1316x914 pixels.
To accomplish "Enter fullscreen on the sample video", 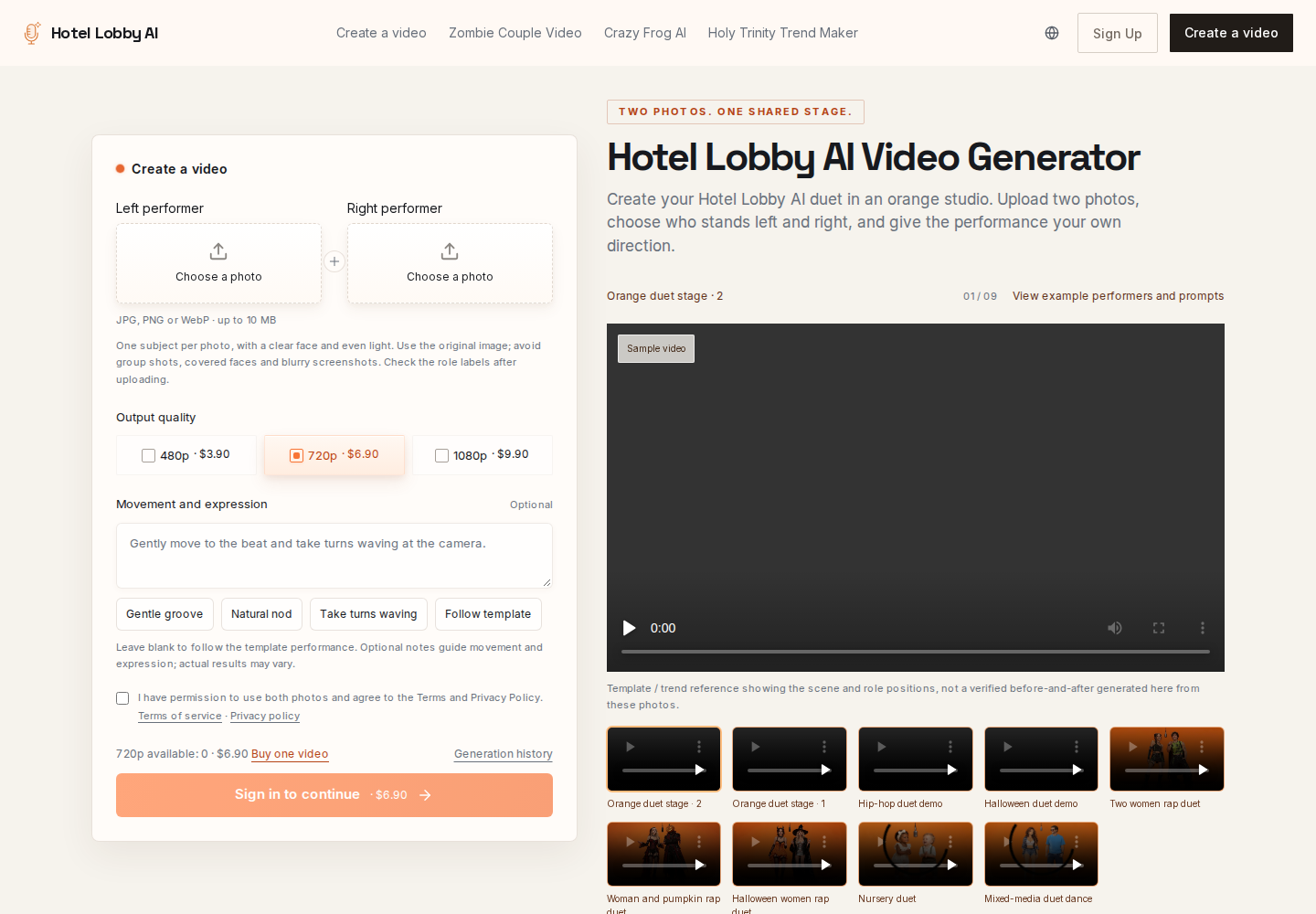I will click(1159, 628).
